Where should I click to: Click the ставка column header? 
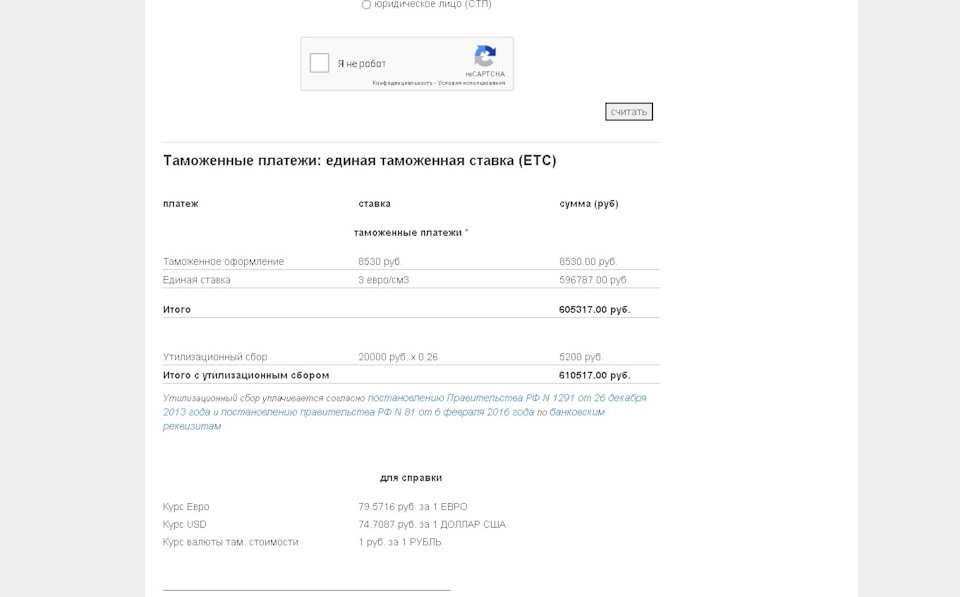click(x=375, y=204)
